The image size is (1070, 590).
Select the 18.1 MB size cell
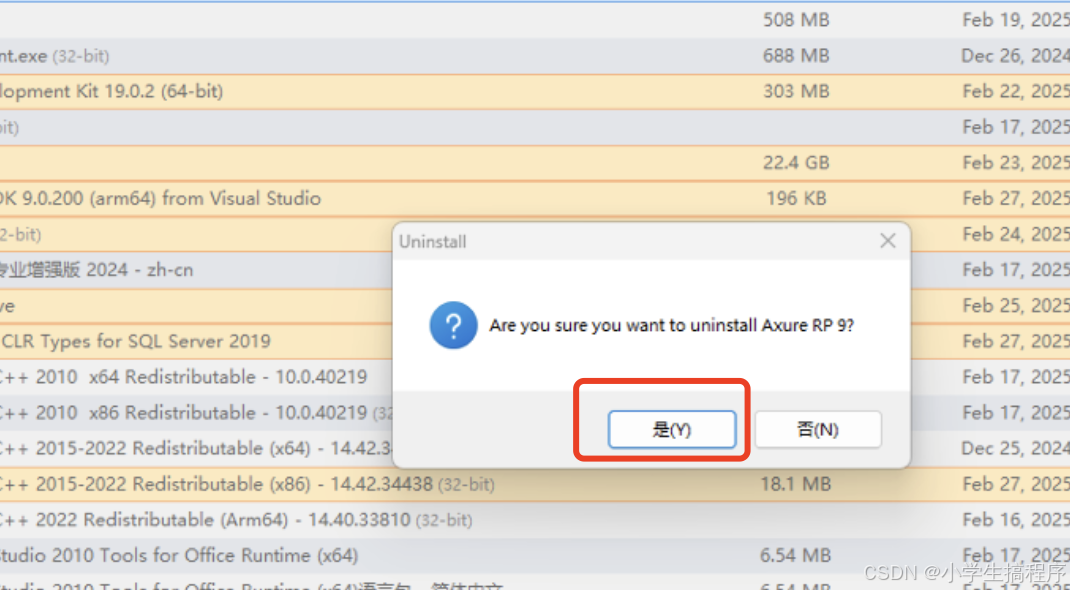[x=796, y=484]
